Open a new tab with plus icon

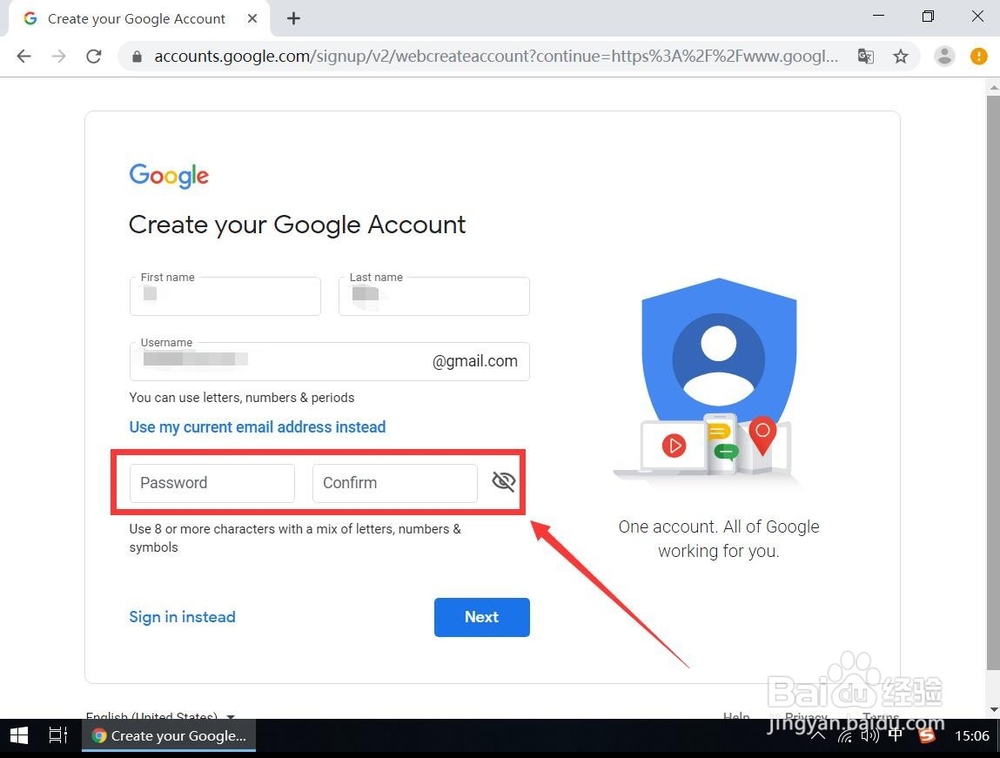(x=293, y=18)
